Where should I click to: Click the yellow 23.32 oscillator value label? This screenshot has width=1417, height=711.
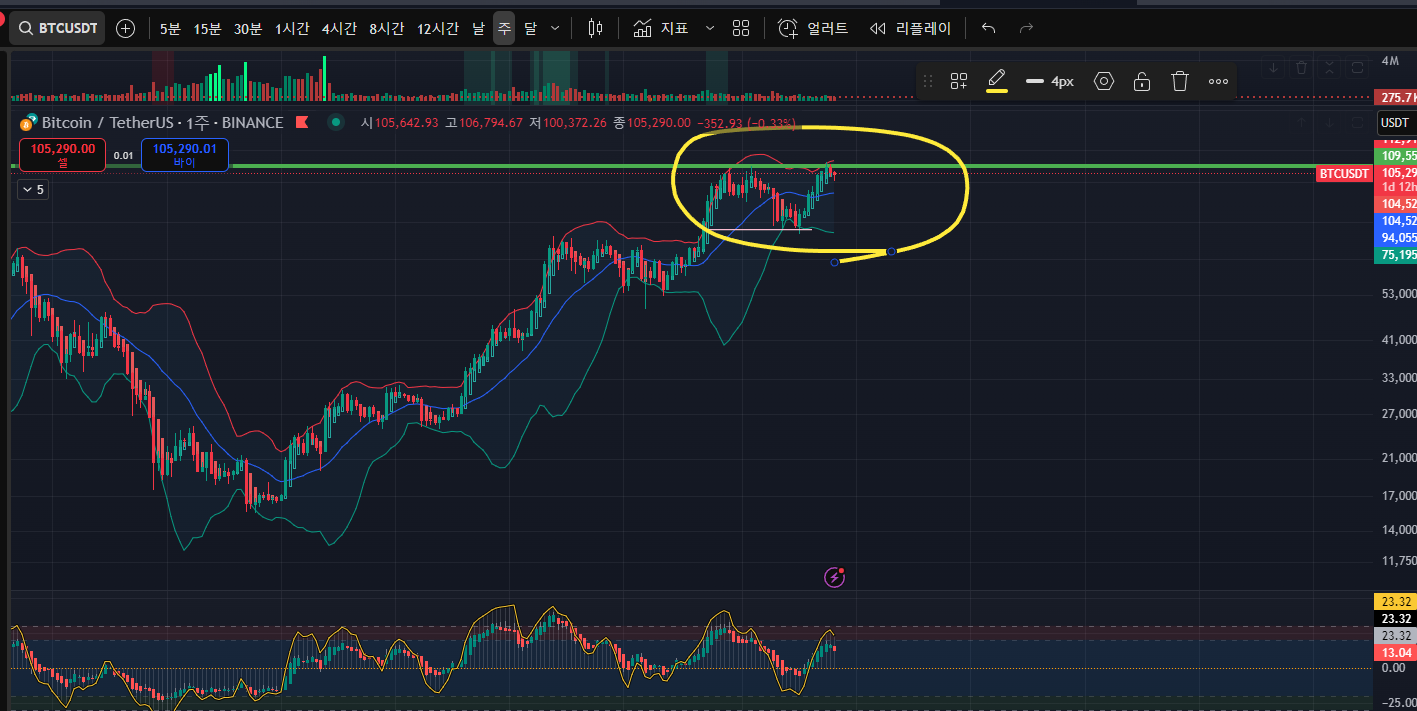[1396, 602]
